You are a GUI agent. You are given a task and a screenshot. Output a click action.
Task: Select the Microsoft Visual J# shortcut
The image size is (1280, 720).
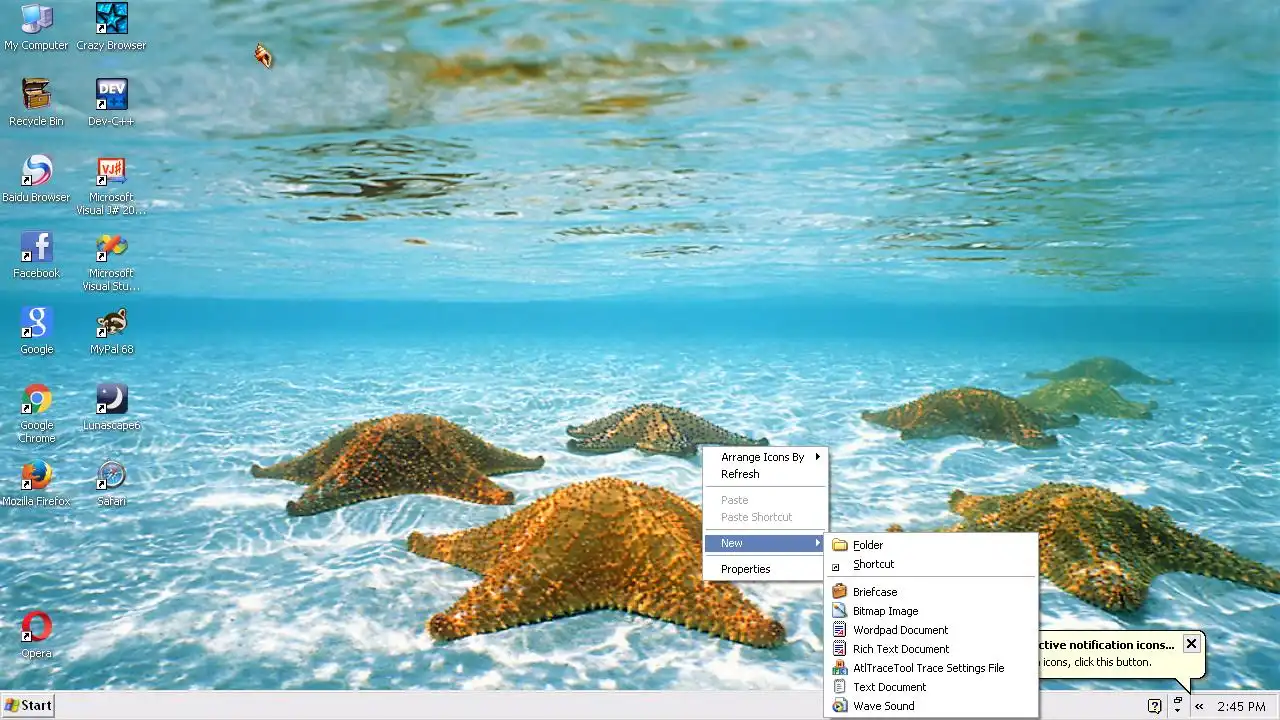coord(111,186)
